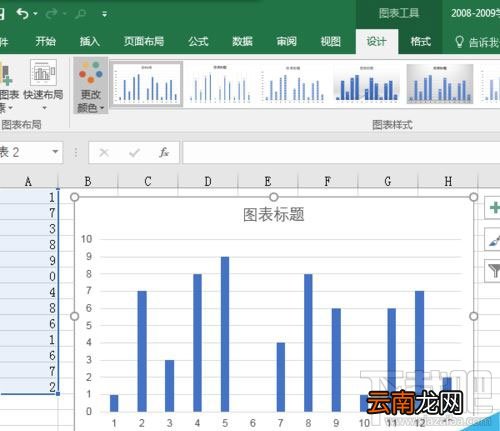Click the Chart Elements plus button
The height and width of the screenshot is (431, 500).
click(x=493, y=208)
